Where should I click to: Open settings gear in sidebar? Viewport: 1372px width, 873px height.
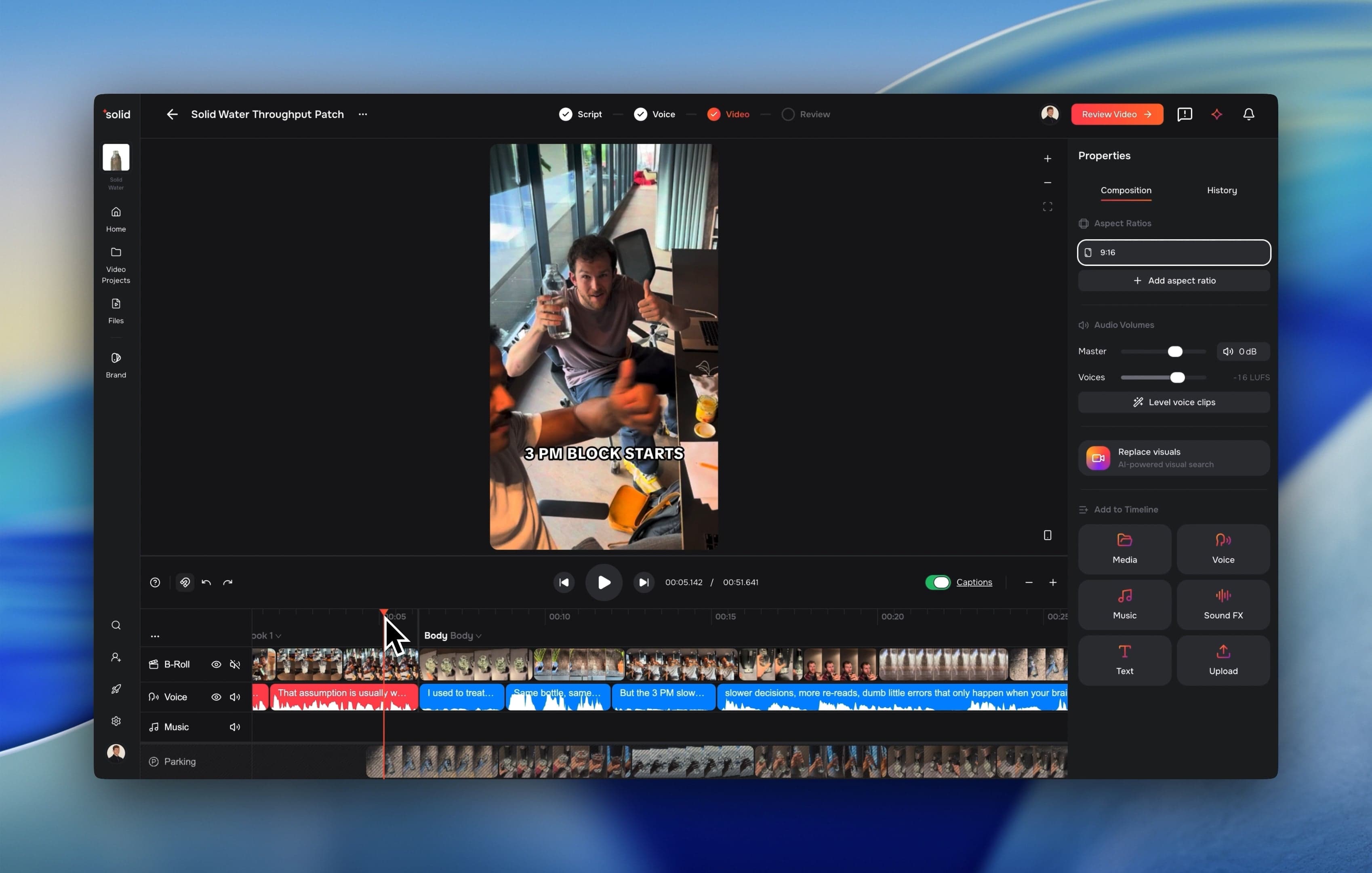pos(116,721)
